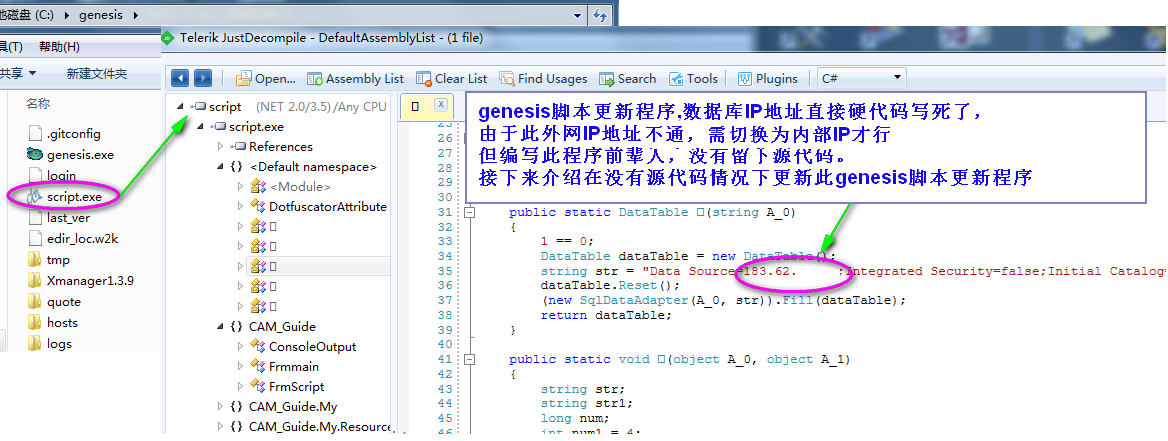This screenshot has width=1168, height=441.
Task: Select the References tree item
Action: click(x=280, y=147)
